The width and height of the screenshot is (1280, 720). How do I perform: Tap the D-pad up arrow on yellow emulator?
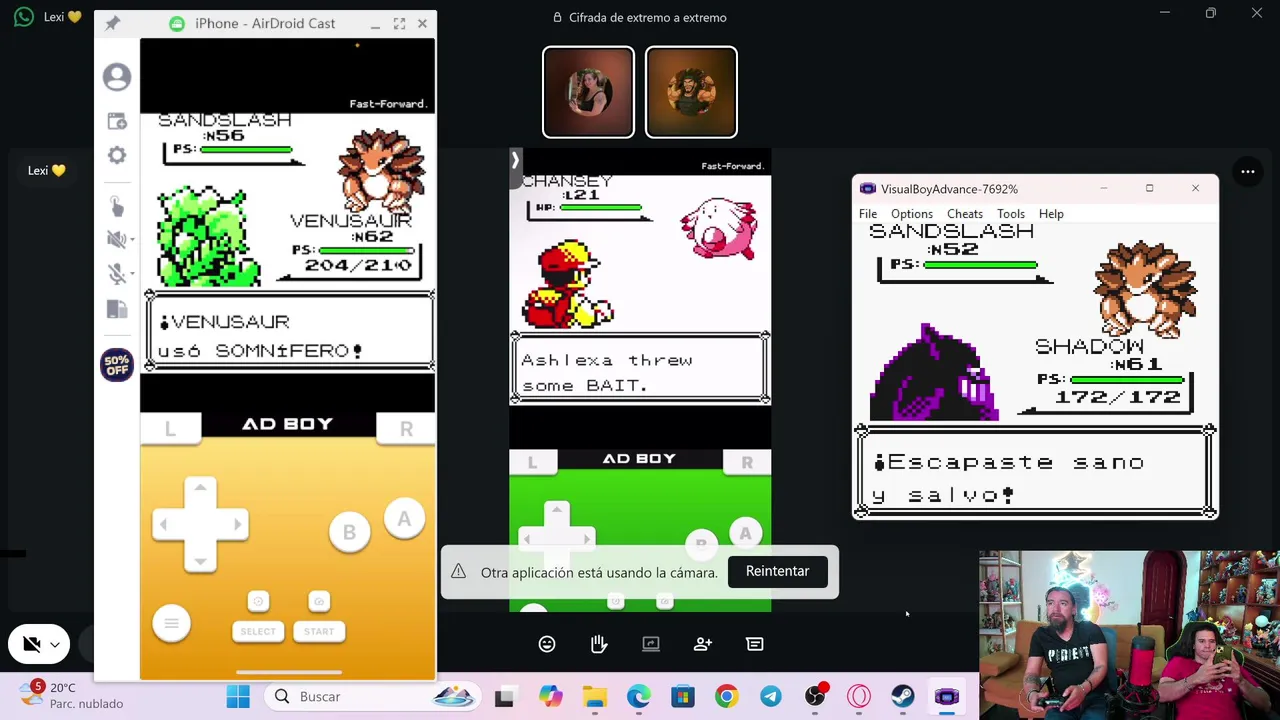[x=200, y=490]
